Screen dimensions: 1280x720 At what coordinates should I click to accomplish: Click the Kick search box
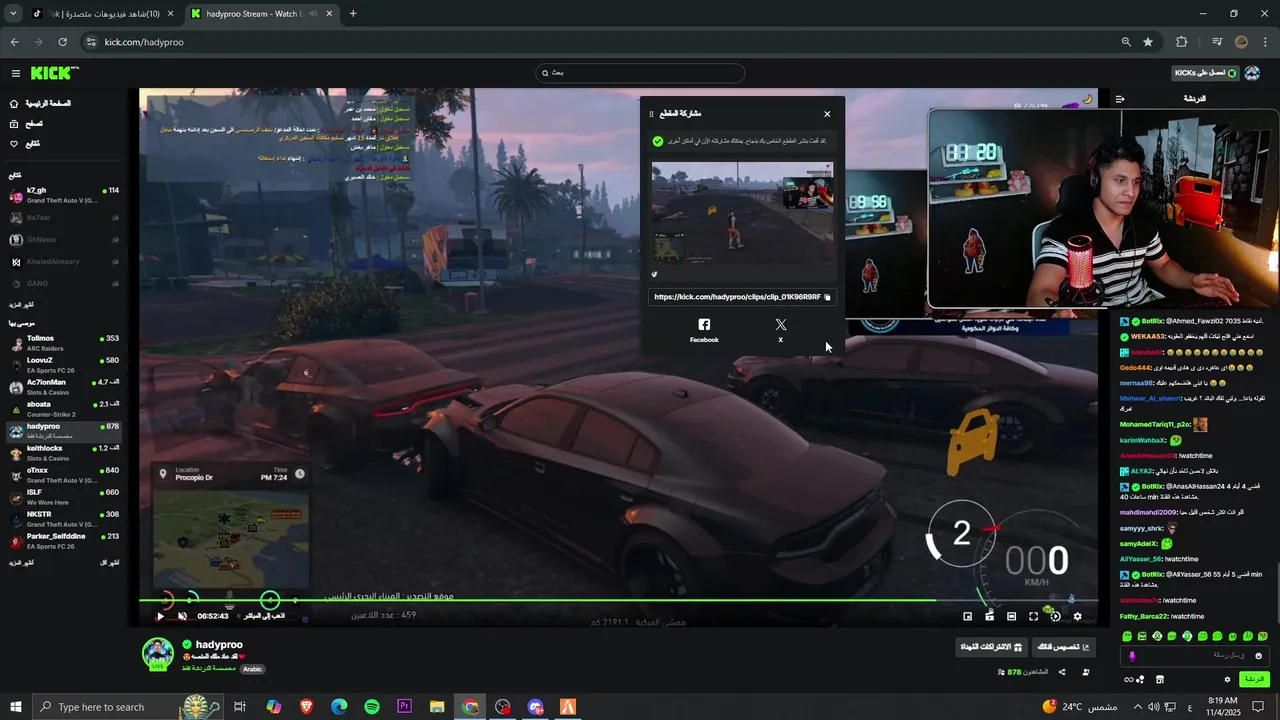point(640,73)
